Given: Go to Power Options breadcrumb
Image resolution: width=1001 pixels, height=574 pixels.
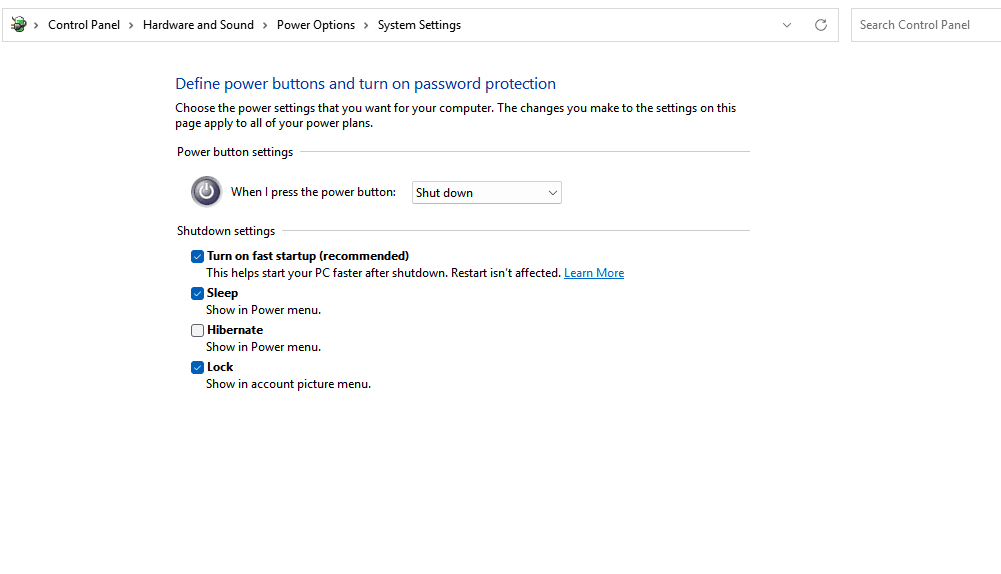Looking at the screenshot, I should [315, 25].
